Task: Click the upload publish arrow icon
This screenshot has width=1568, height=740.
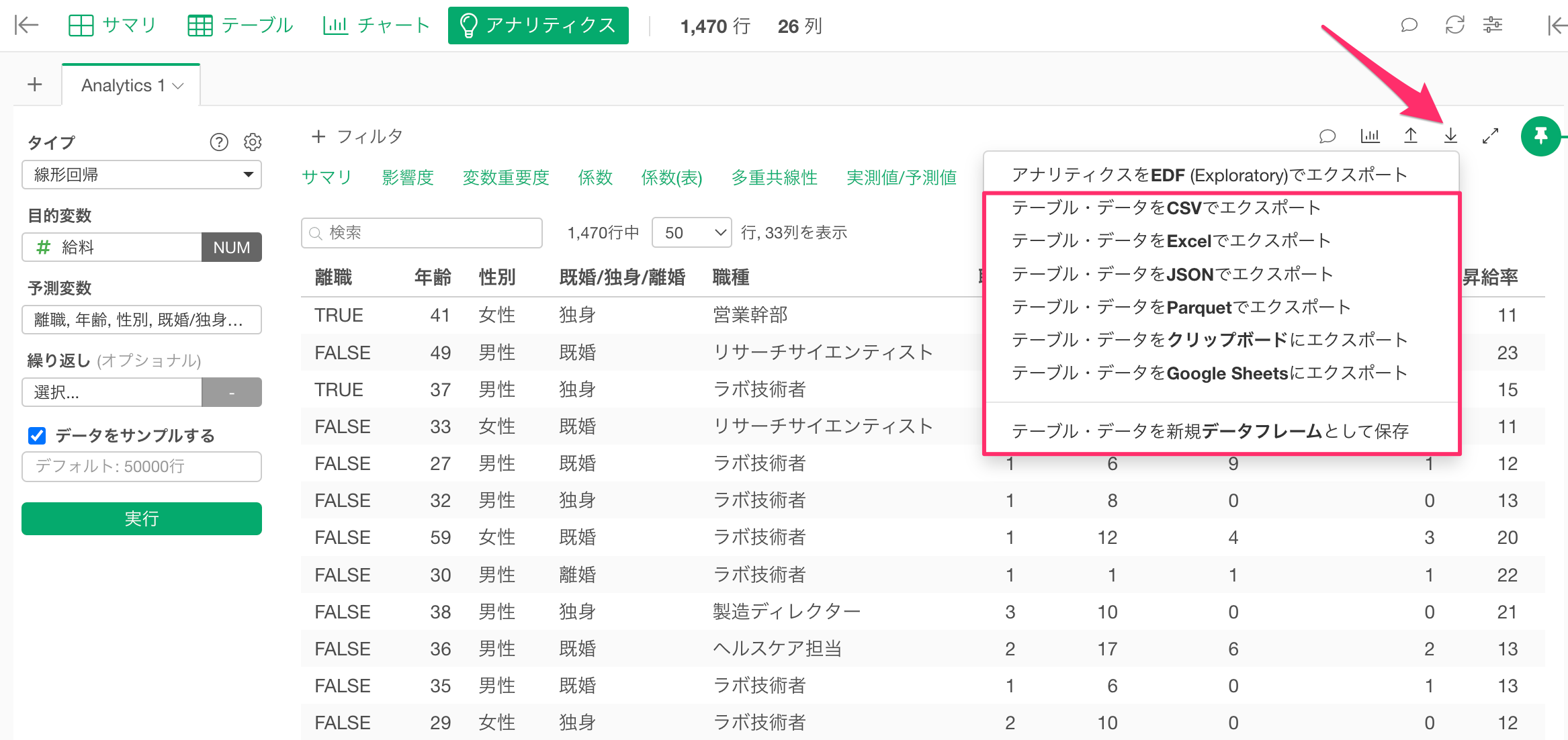Action: point(1410,136)
